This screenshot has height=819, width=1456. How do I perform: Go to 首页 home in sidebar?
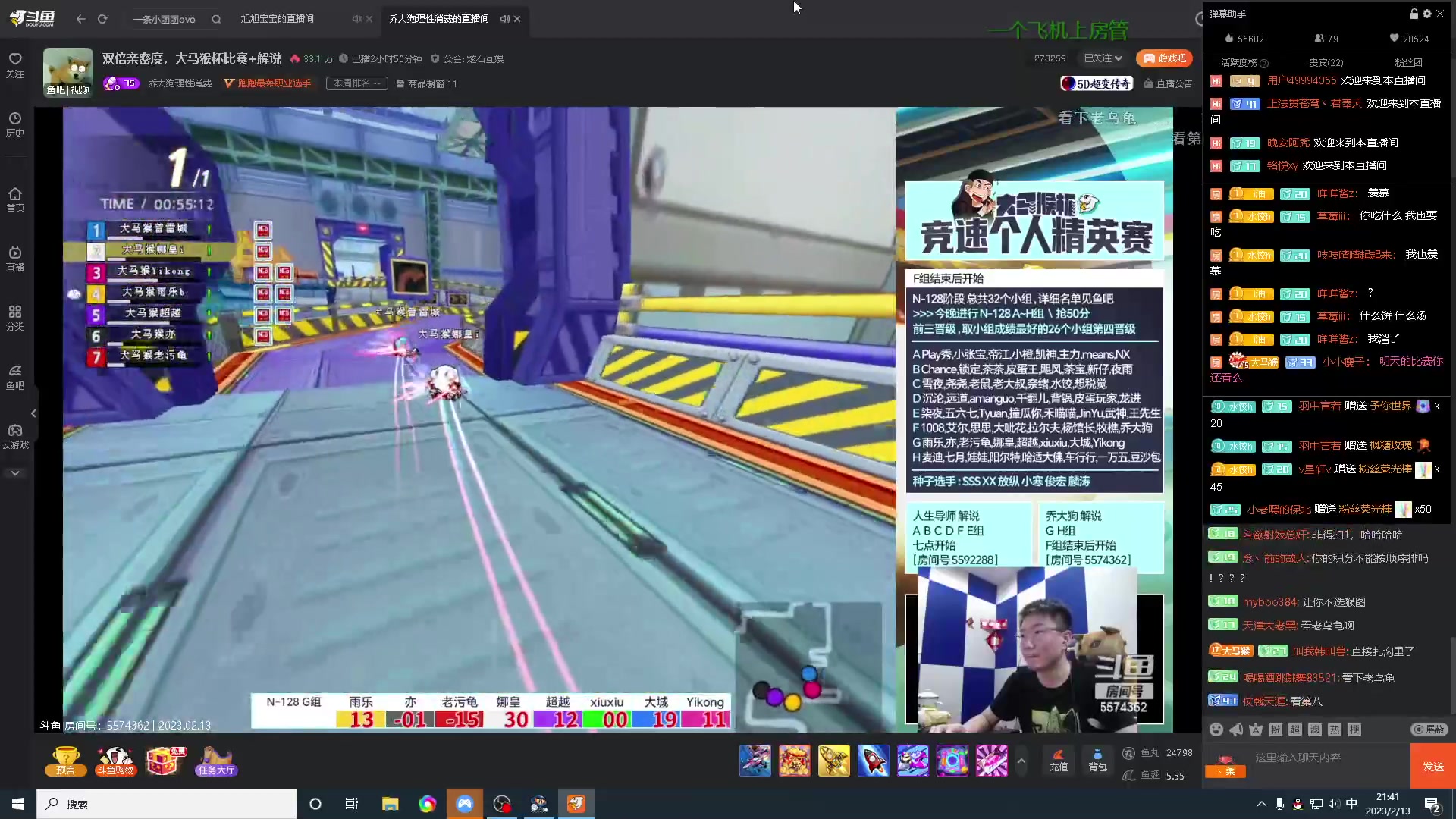pos(15,199)
